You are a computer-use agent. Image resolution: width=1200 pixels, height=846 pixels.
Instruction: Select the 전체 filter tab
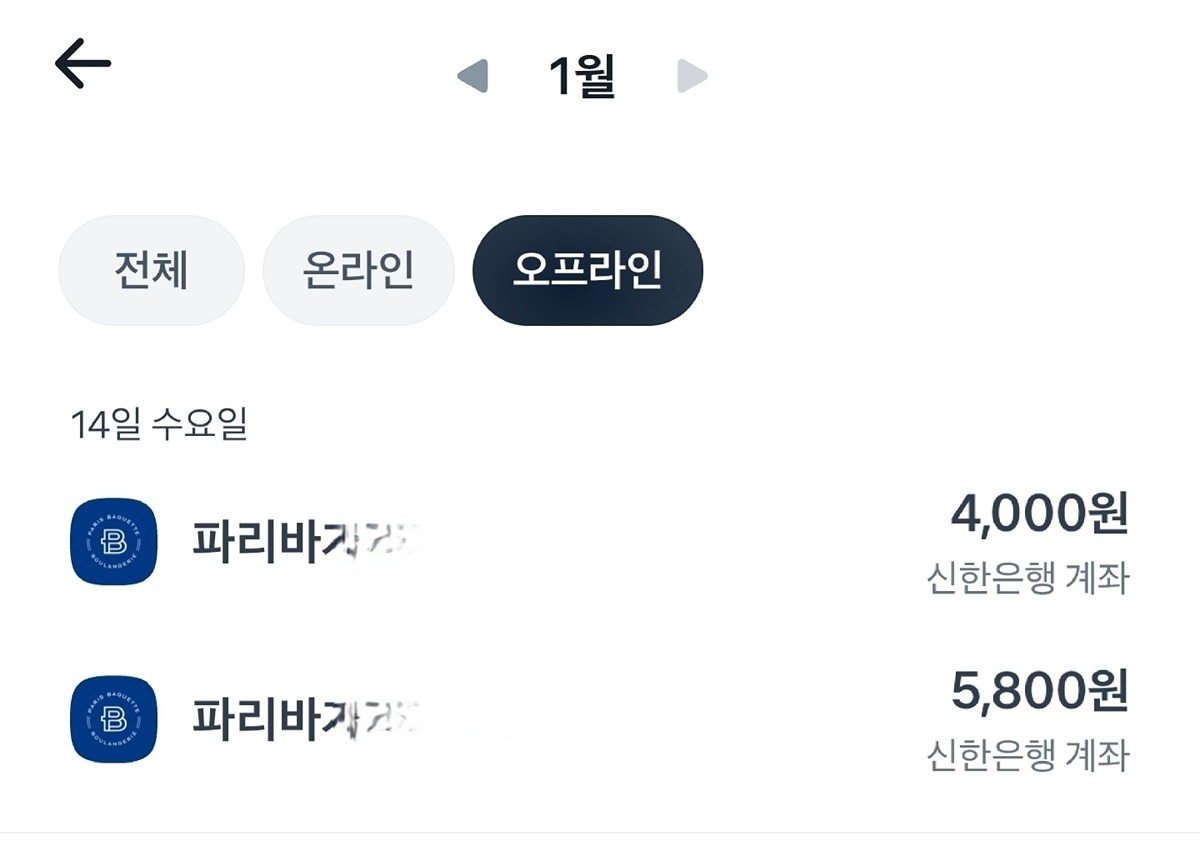click(x=151, y=270)
